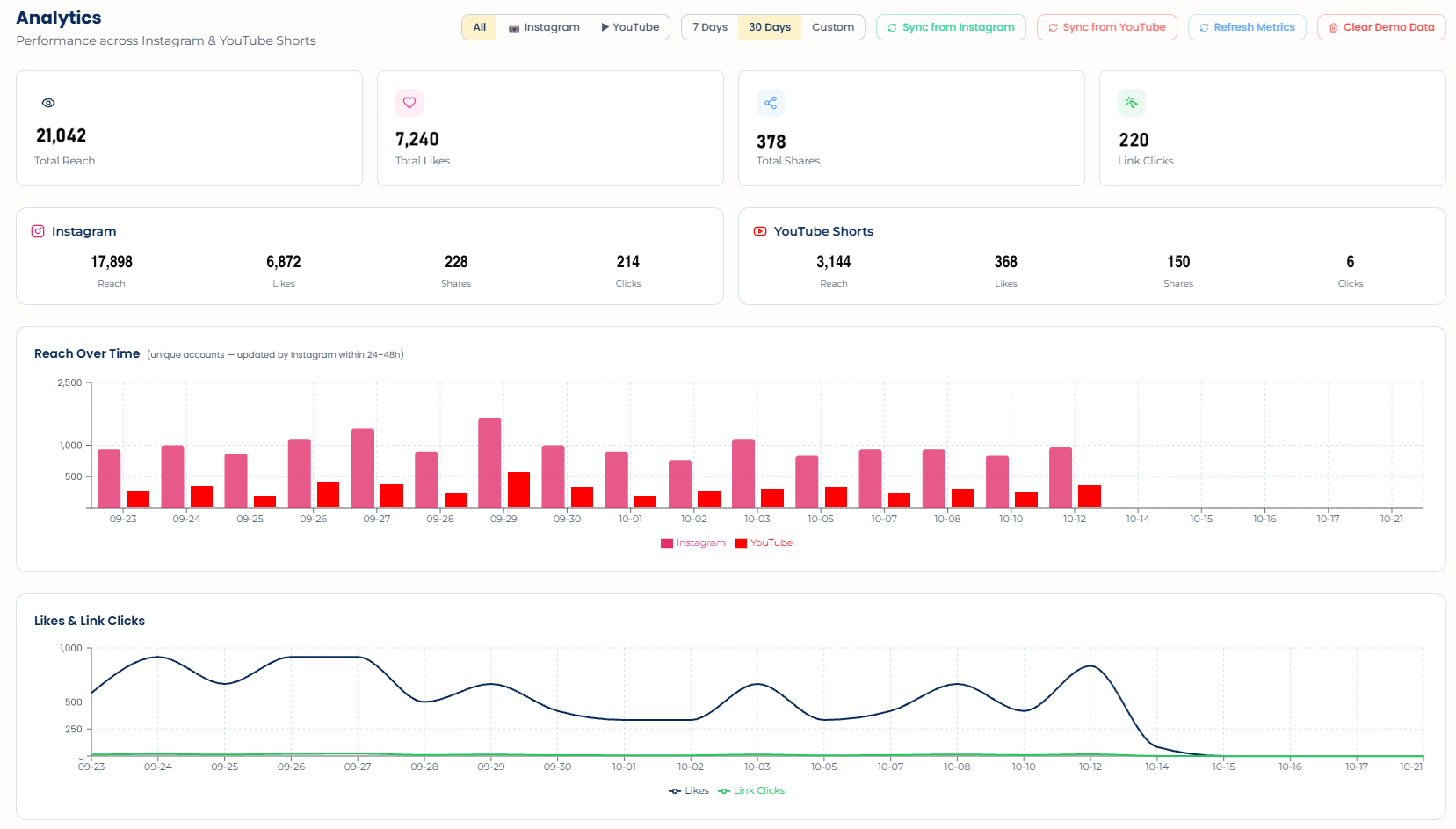1456x829 pixels.
Task: Click the share icon above Total Shares
Action: pos(771,103)
